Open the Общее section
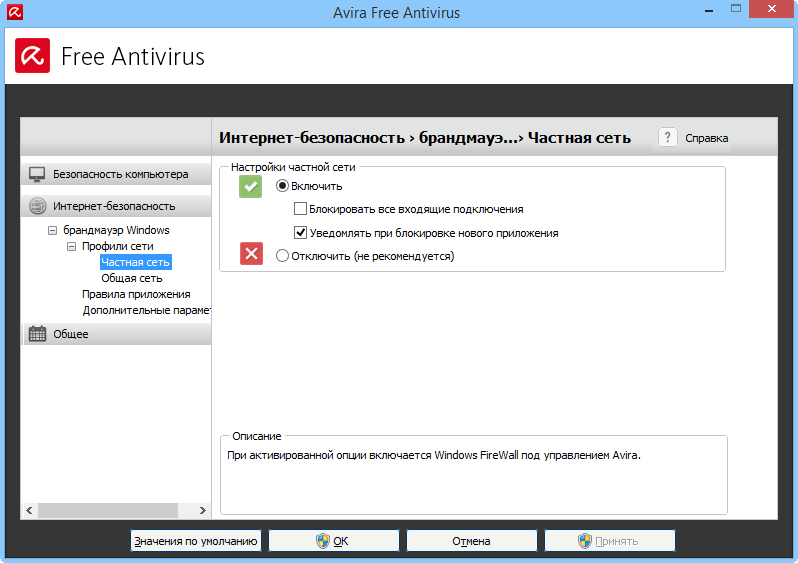798x563 pixels. click(x=116, y=334)
